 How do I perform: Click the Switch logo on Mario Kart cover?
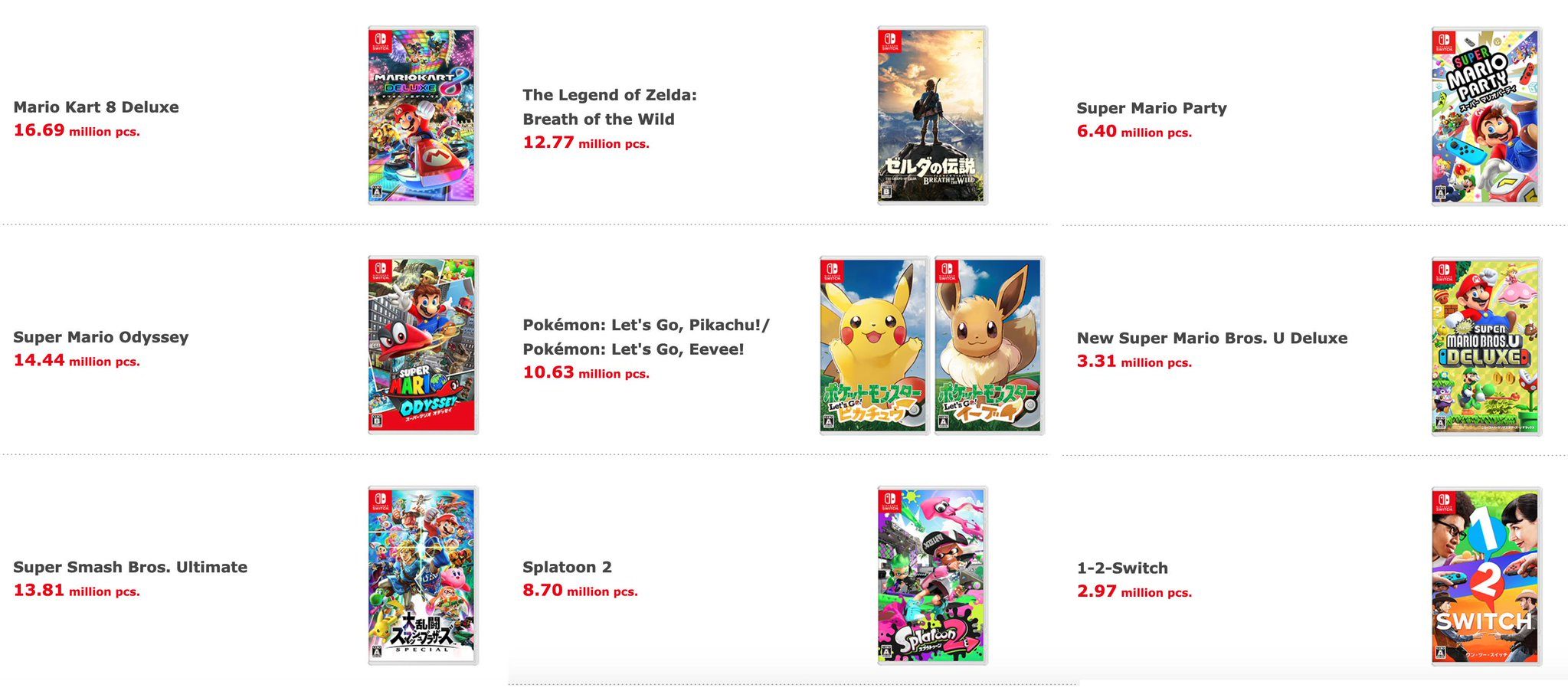[x=381, y=41]
